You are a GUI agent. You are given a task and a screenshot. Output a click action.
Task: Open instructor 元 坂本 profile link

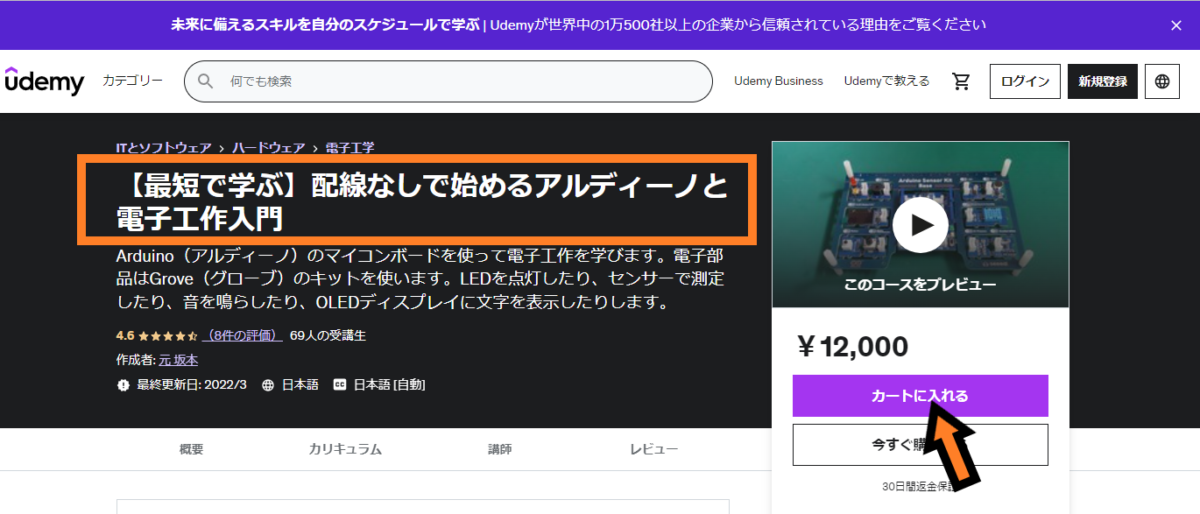[x=178, y=360]
